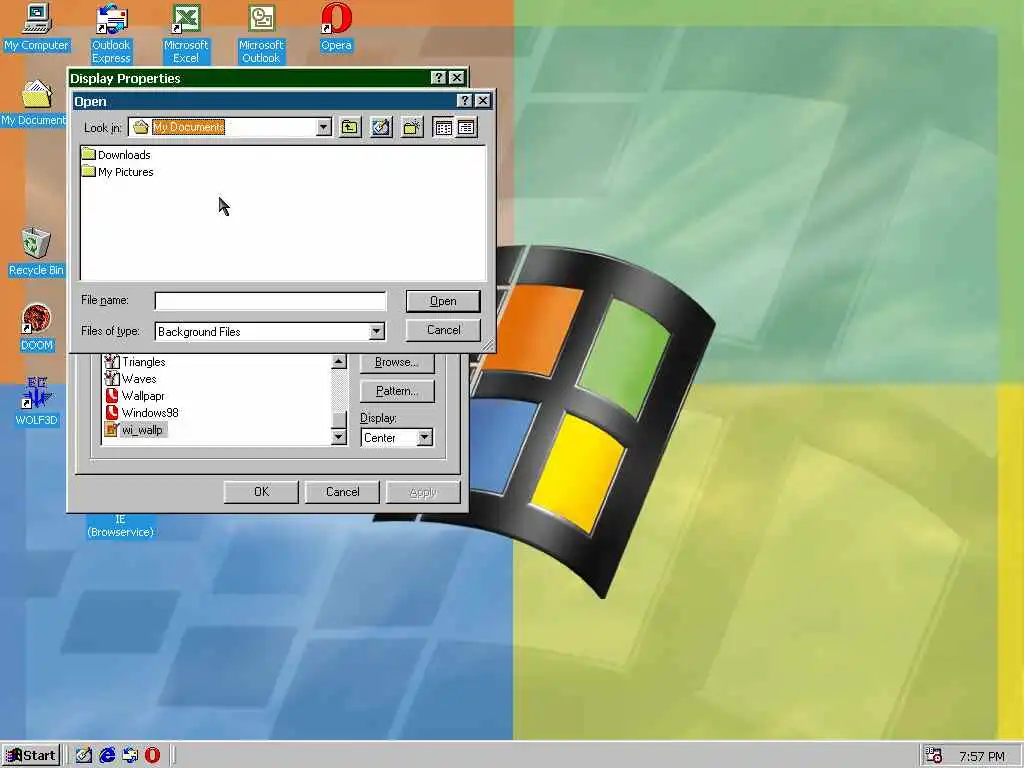Select Windows98 wallpaper entry
This screenshot has height=768, width=1024.
coord(141,413)
